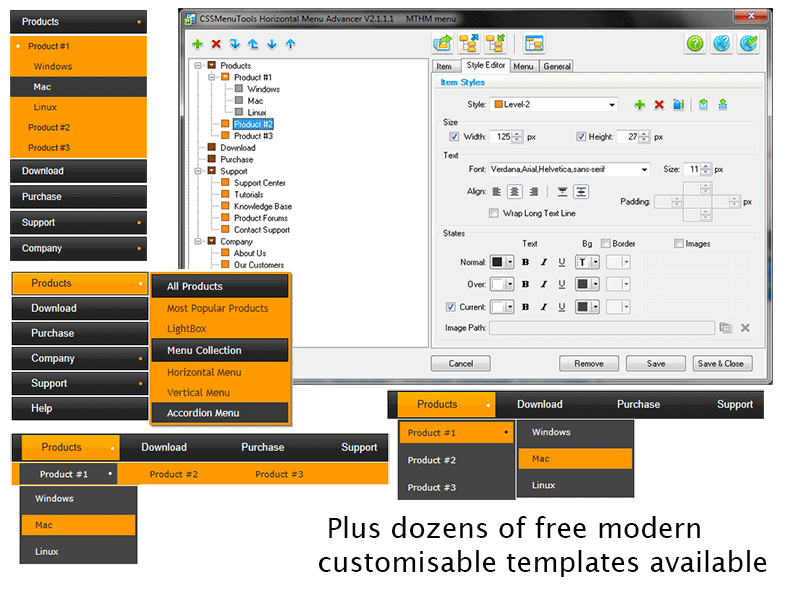Switch to the Item tab
Viewport: 800px width, 600px height.
(444, 66)
